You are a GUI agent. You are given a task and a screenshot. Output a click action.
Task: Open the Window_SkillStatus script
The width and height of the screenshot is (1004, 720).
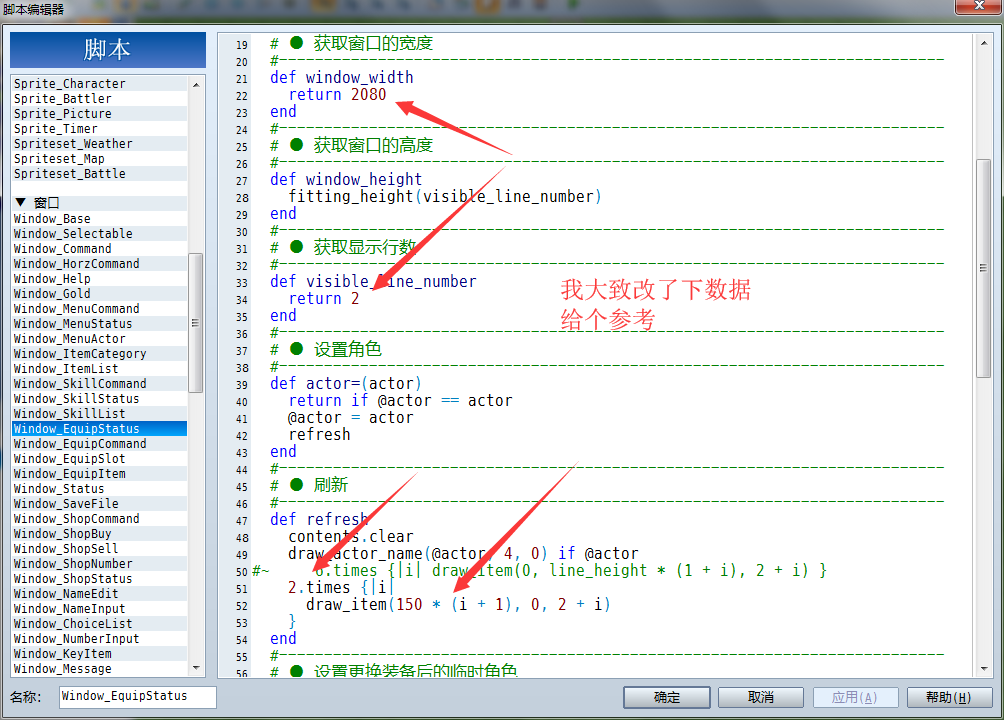[x=99, y=398]
